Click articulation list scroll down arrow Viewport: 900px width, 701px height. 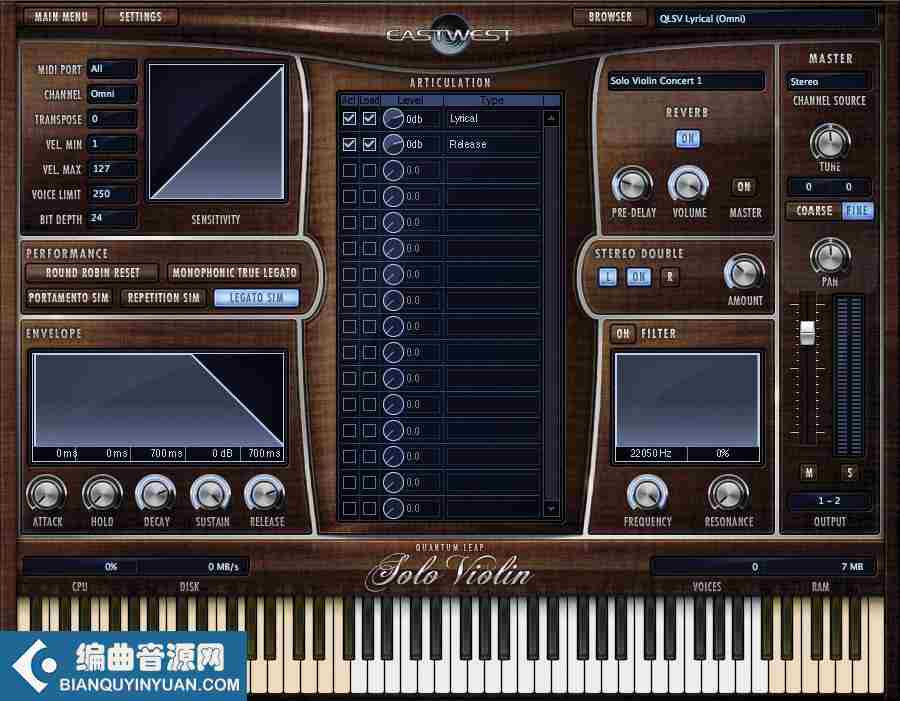tap(551, 509)
